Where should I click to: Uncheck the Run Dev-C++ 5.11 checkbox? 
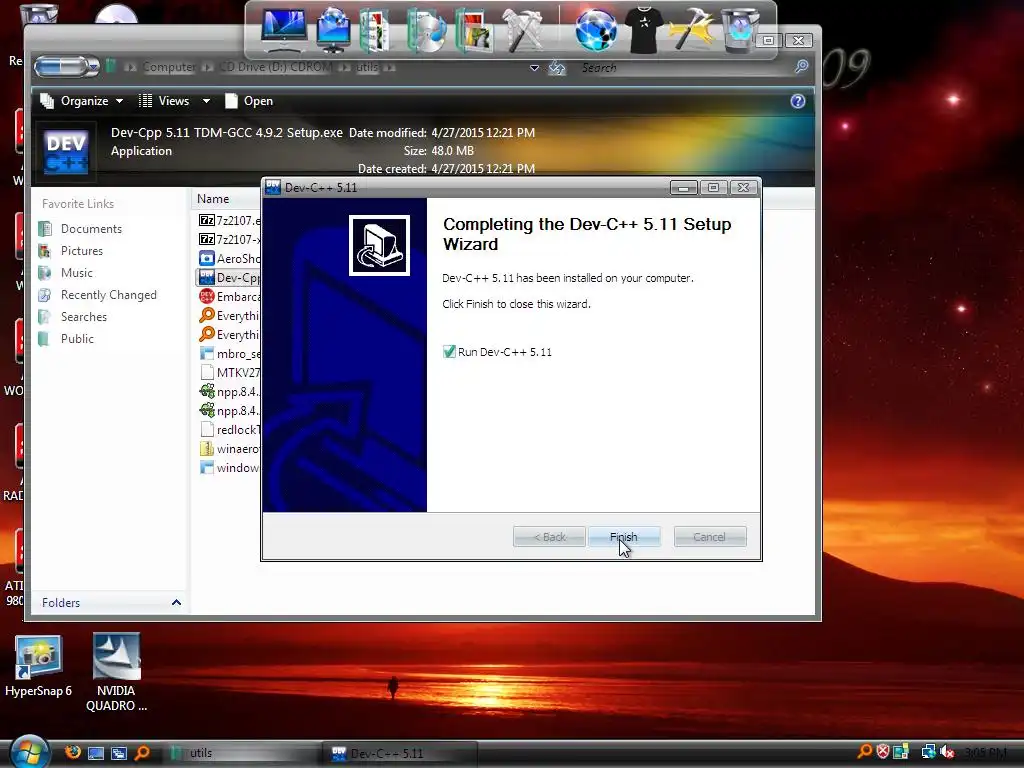click(449, 352)
